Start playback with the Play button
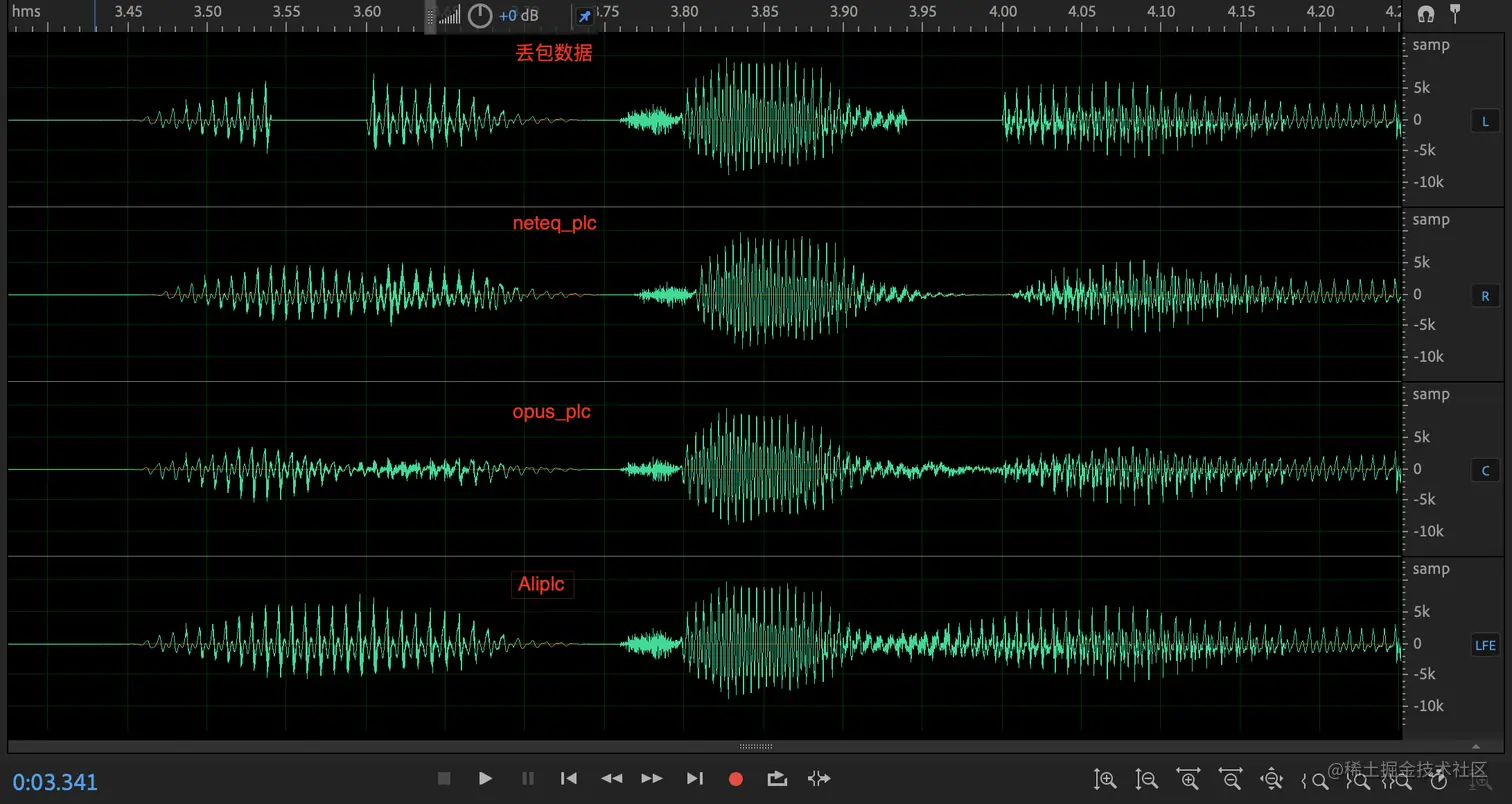This screenshot has width=1512, height=804. pyautogui.click(x=485, y=779)
